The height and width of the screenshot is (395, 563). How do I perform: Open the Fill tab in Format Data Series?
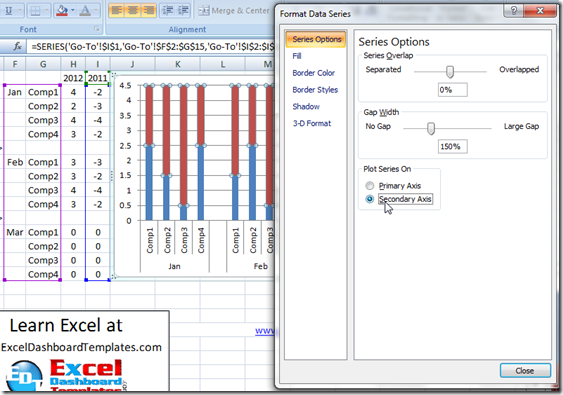click(297, 56)
